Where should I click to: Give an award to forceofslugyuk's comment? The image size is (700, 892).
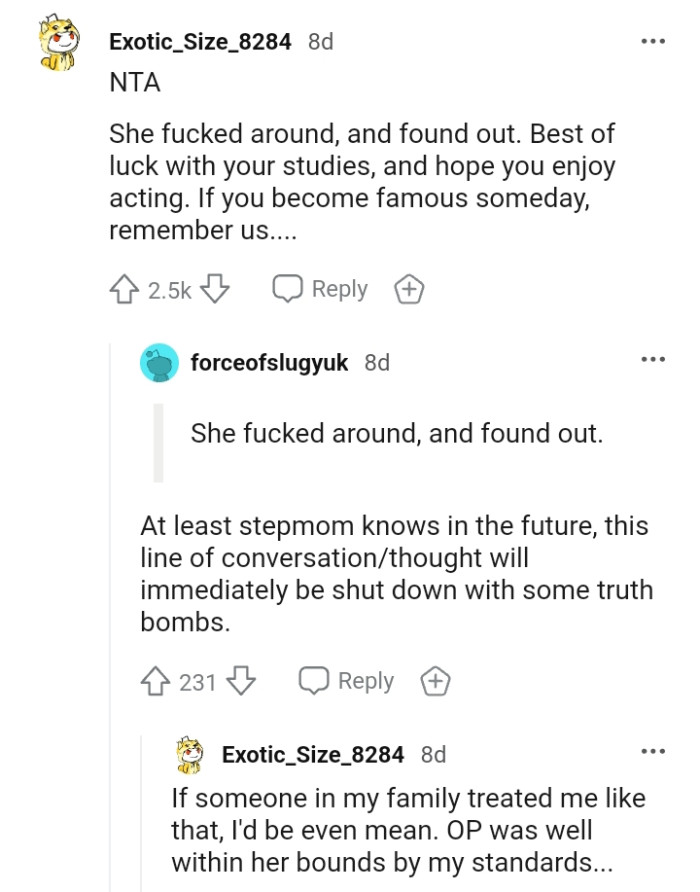[x=435, y=681]
